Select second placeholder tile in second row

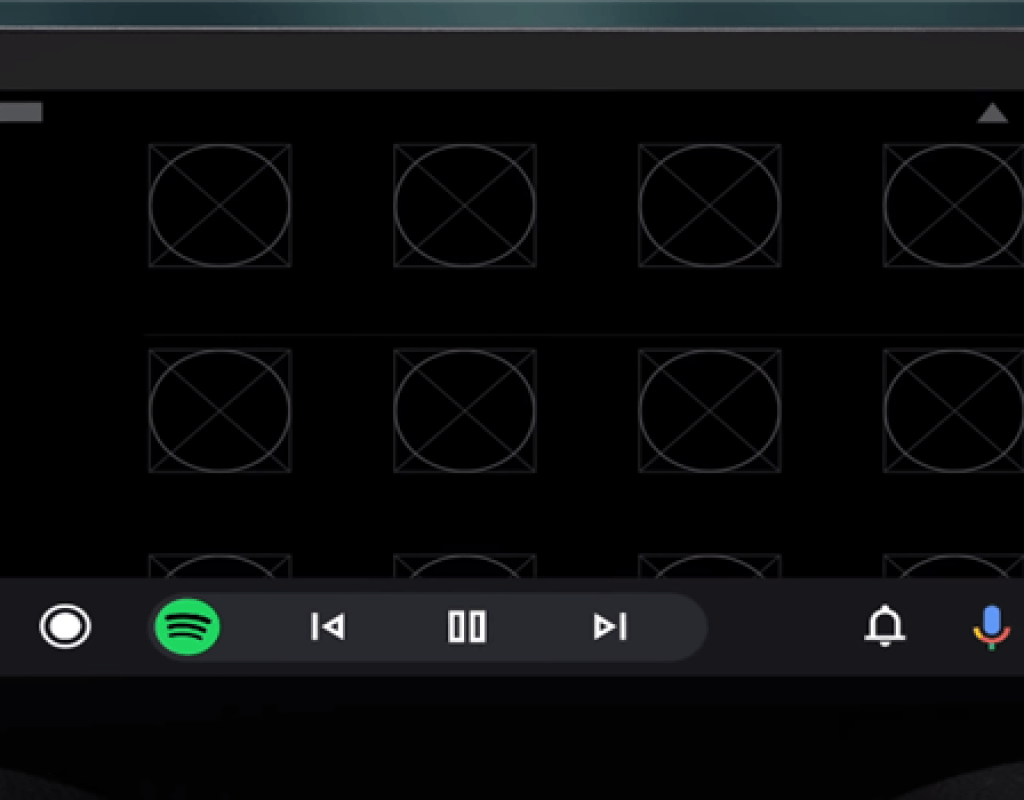pos(465,410)
